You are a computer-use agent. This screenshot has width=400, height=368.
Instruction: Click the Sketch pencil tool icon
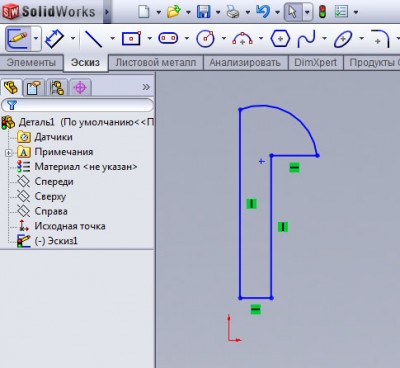[19, 39]
